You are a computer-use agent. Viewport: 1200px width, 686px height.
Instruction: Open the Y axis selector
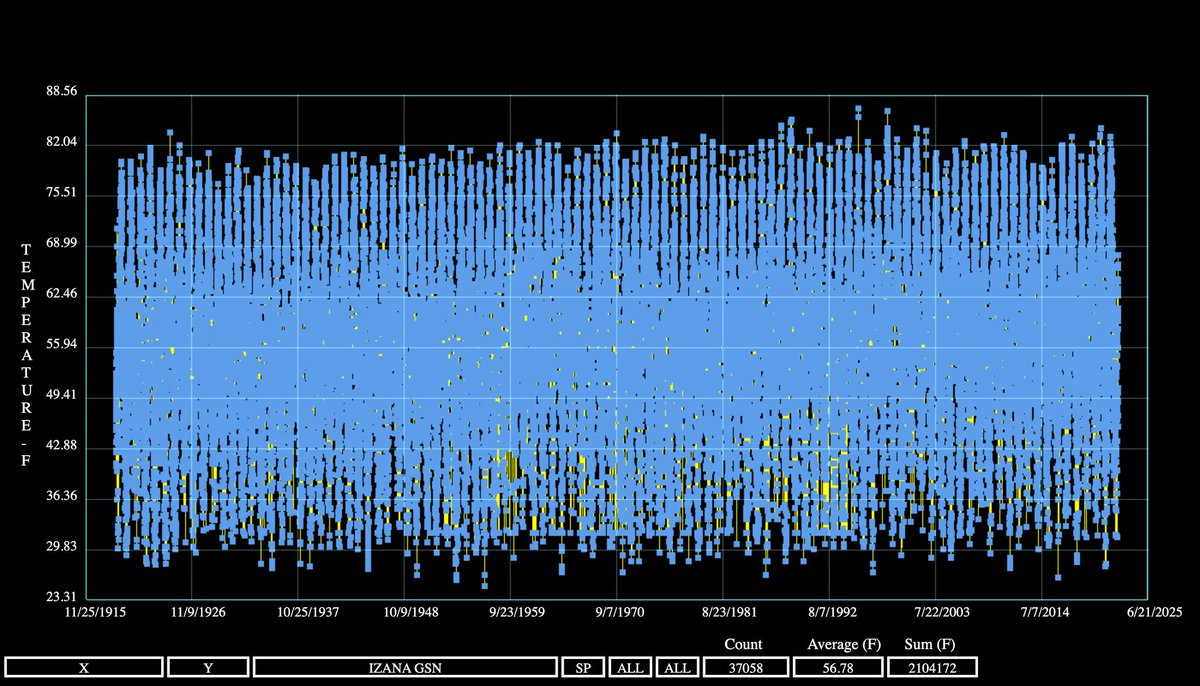[x=207, y=666]
